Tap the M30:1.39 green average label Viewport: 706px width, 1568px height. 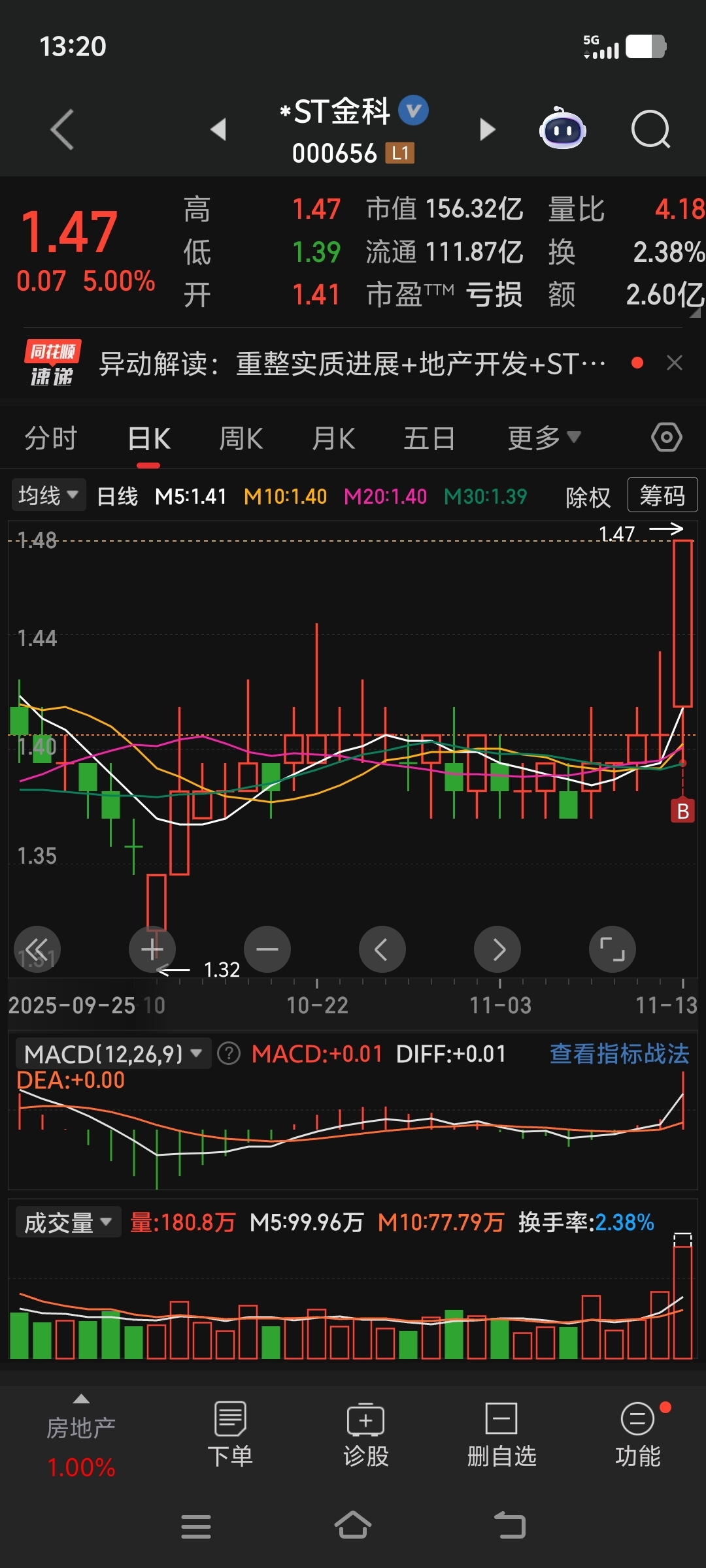pos(485,497)
